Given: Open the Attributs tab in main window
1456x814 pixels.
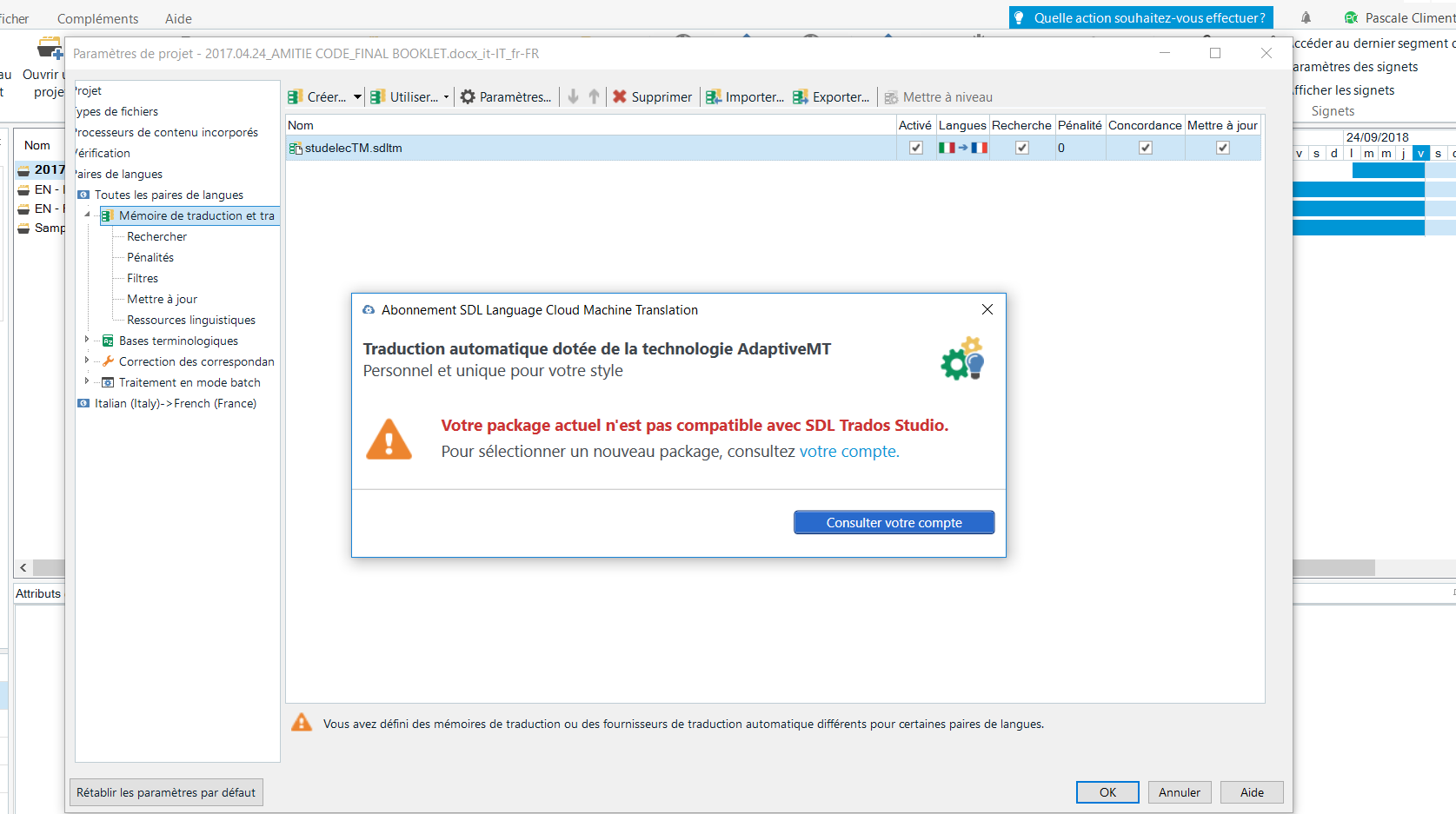Looking at the screenshot, I should [38, 593].
